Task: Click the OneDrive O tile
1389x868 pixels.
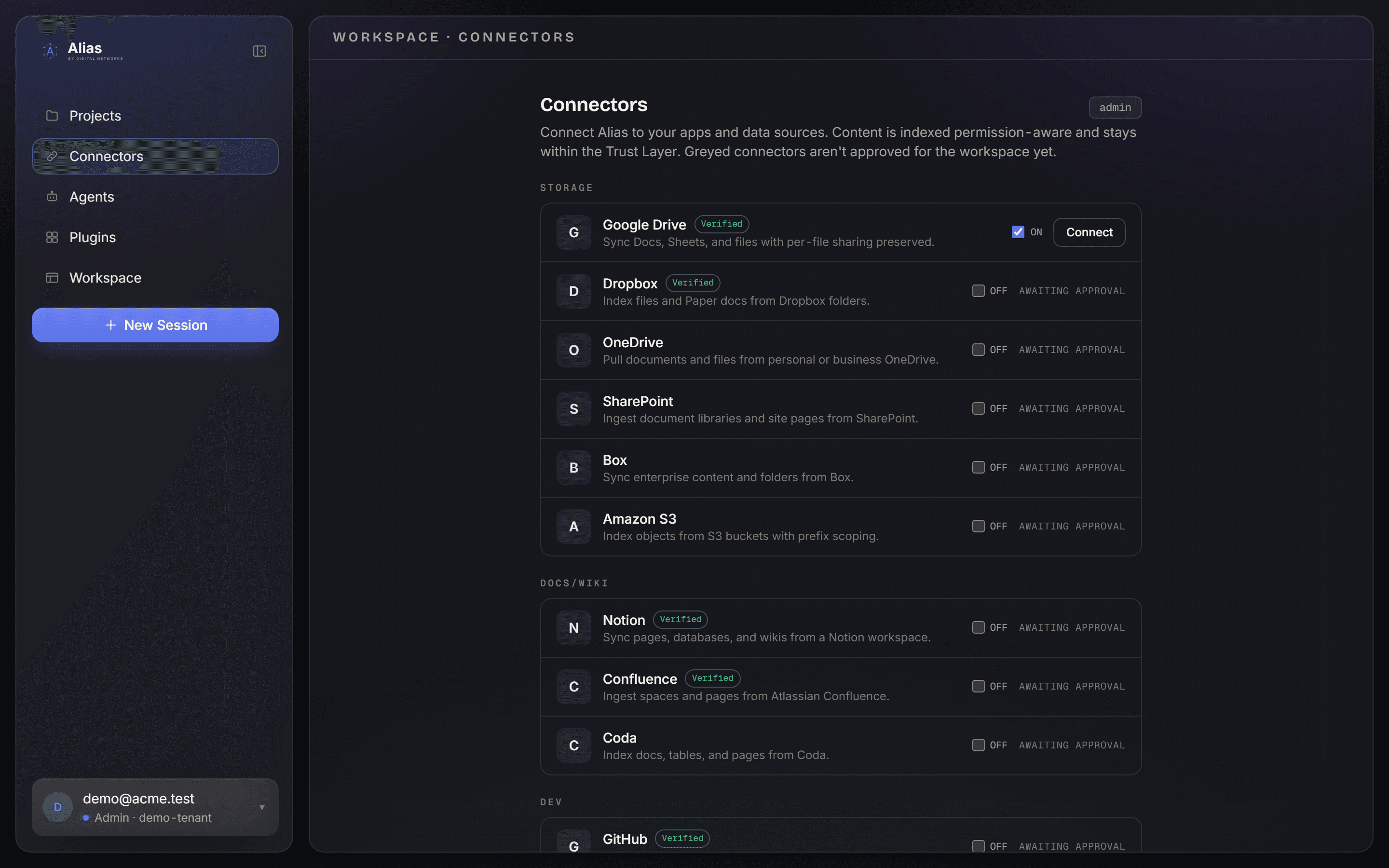Action: pos(573,350)
